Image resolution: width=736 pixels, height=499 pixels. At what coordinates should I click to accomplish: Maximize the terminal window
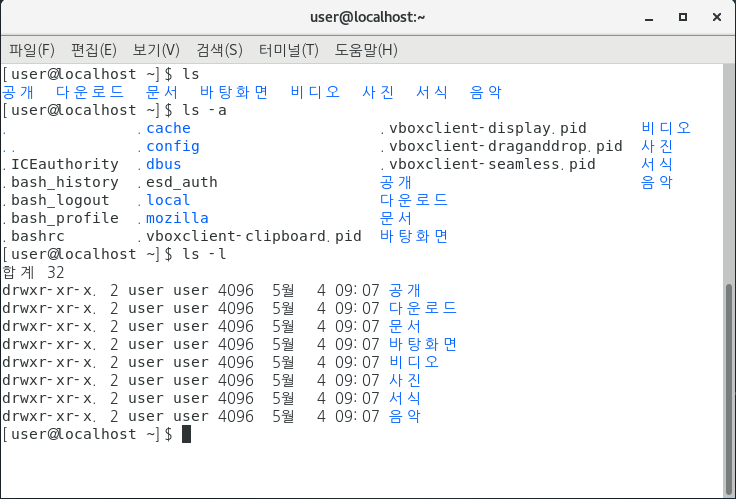coord(683,17)
